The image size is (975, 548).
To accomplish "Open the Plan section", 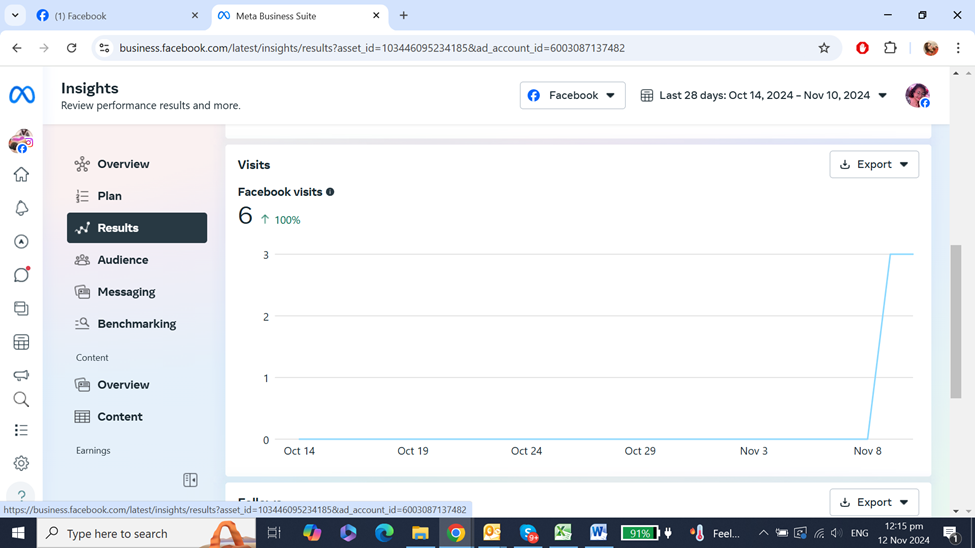I will point(137,196).
